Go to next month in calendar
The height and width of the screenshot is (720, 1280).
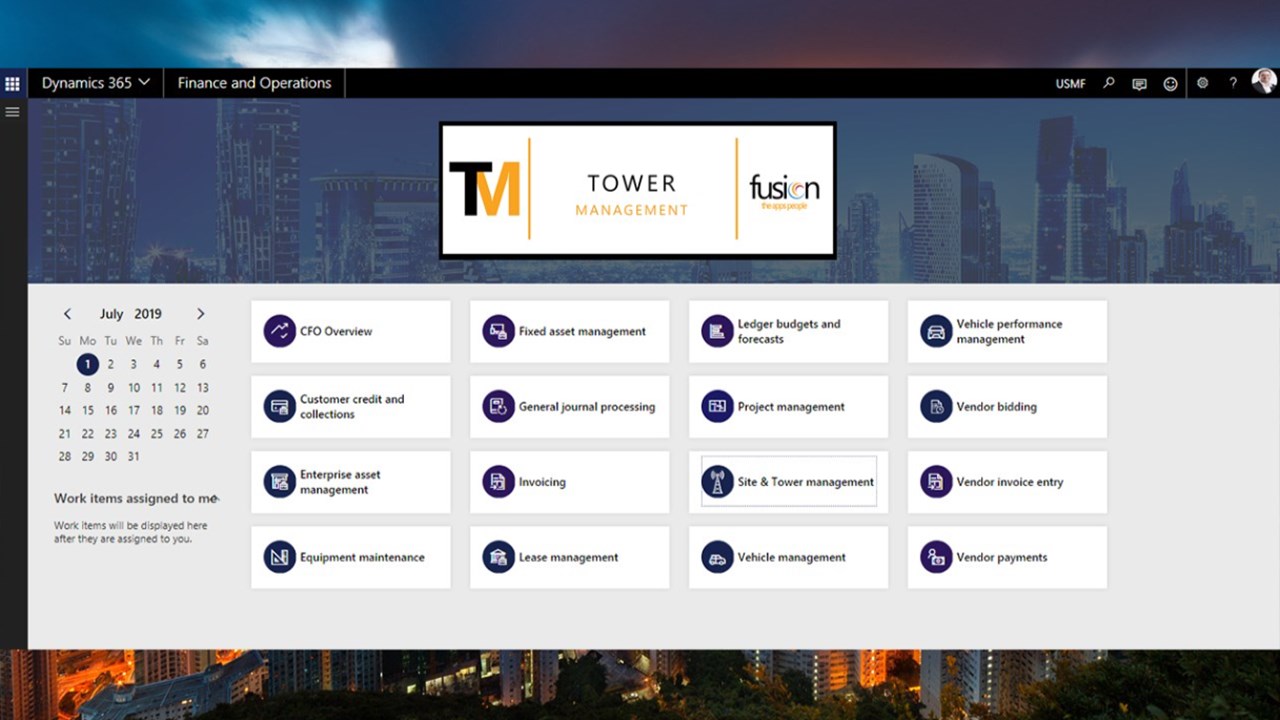(201, 314)
